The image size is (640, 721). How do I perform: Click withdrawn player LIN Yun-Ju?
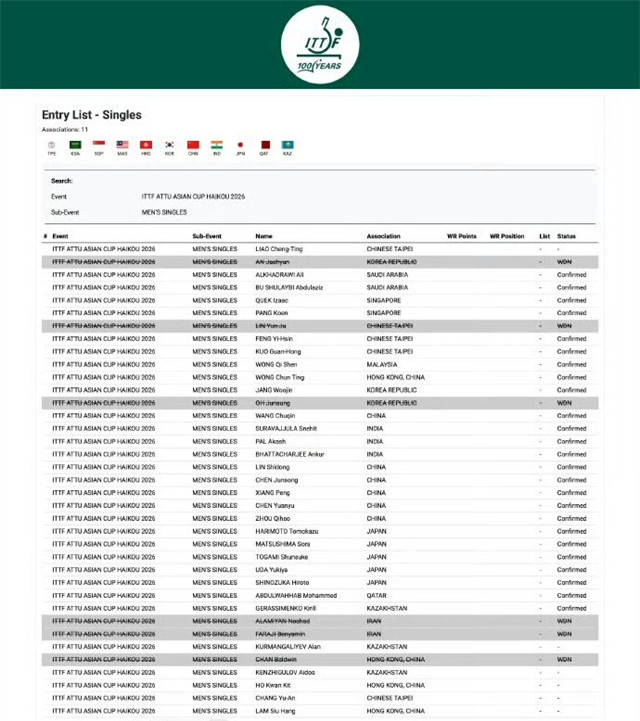[271, 326]
